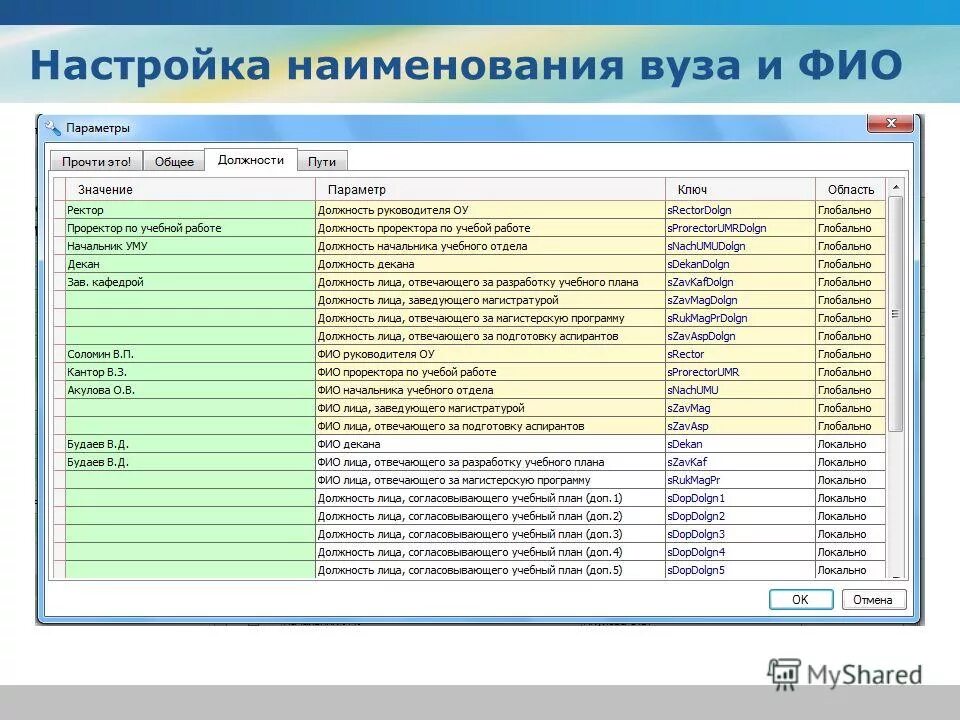Image resolution: width=960 pixels, height=720 pixels.
Task: Click the OK button
Action: point(800,599)
